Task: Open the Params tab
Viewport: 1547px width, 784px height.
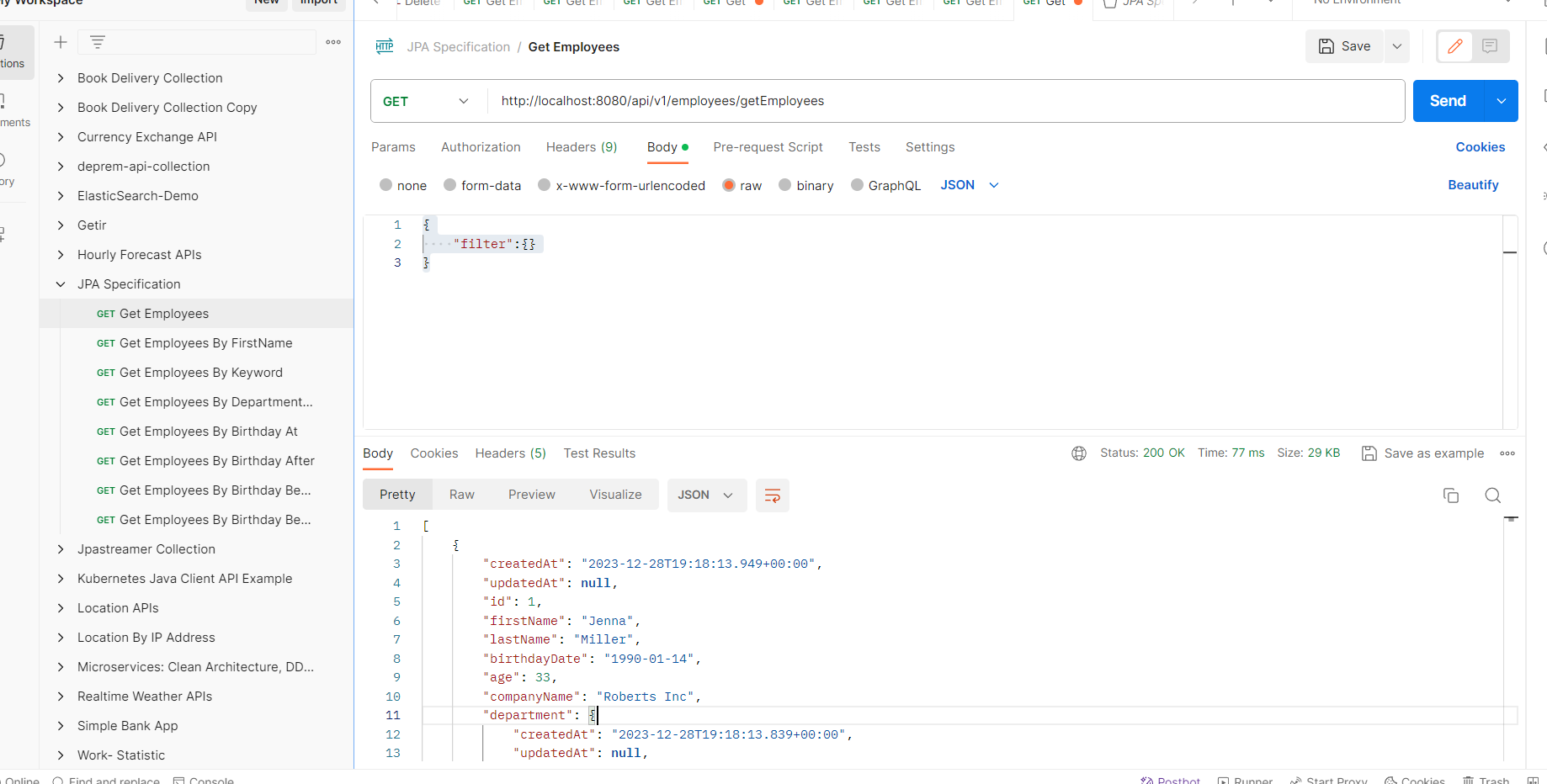Action: click(393, 147)
